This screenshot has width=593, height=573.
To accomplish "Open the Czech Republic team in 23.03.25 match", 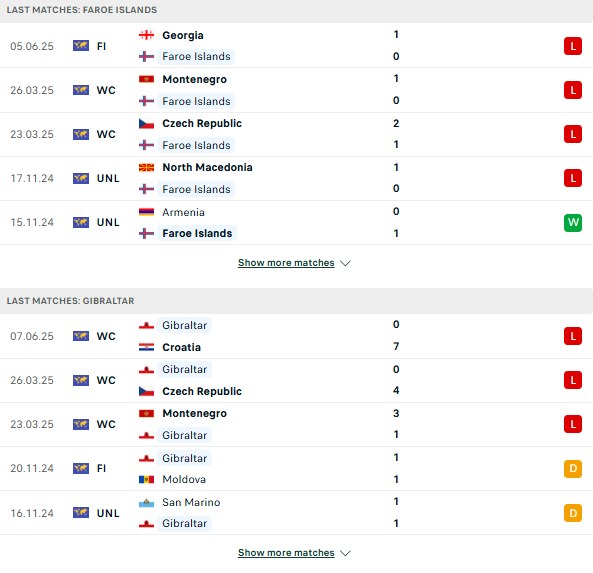I will click(202, 123).
